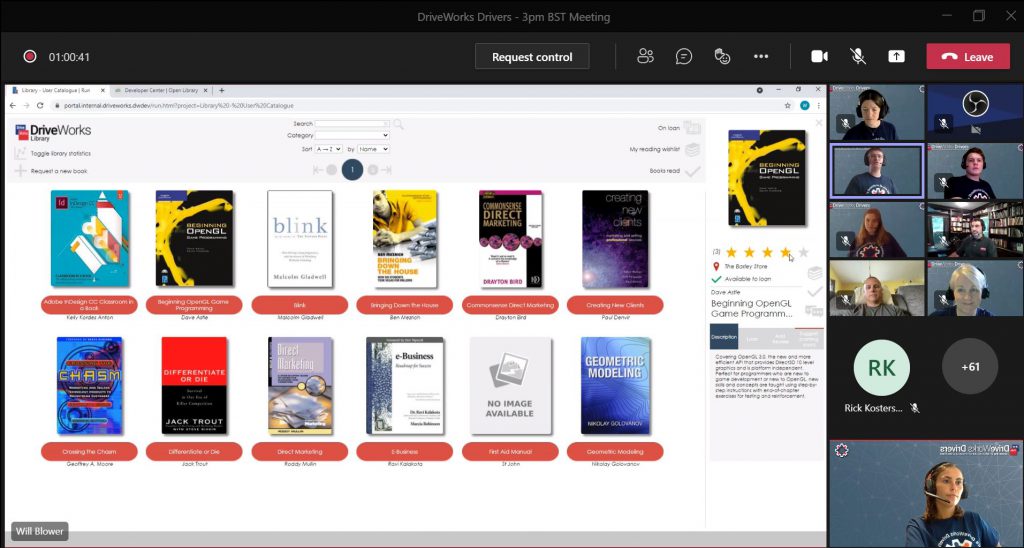This screenshot has height=548, width=1024.
Task: Switch to Developer Center | Open Library tab
Action: click(159, 90)
